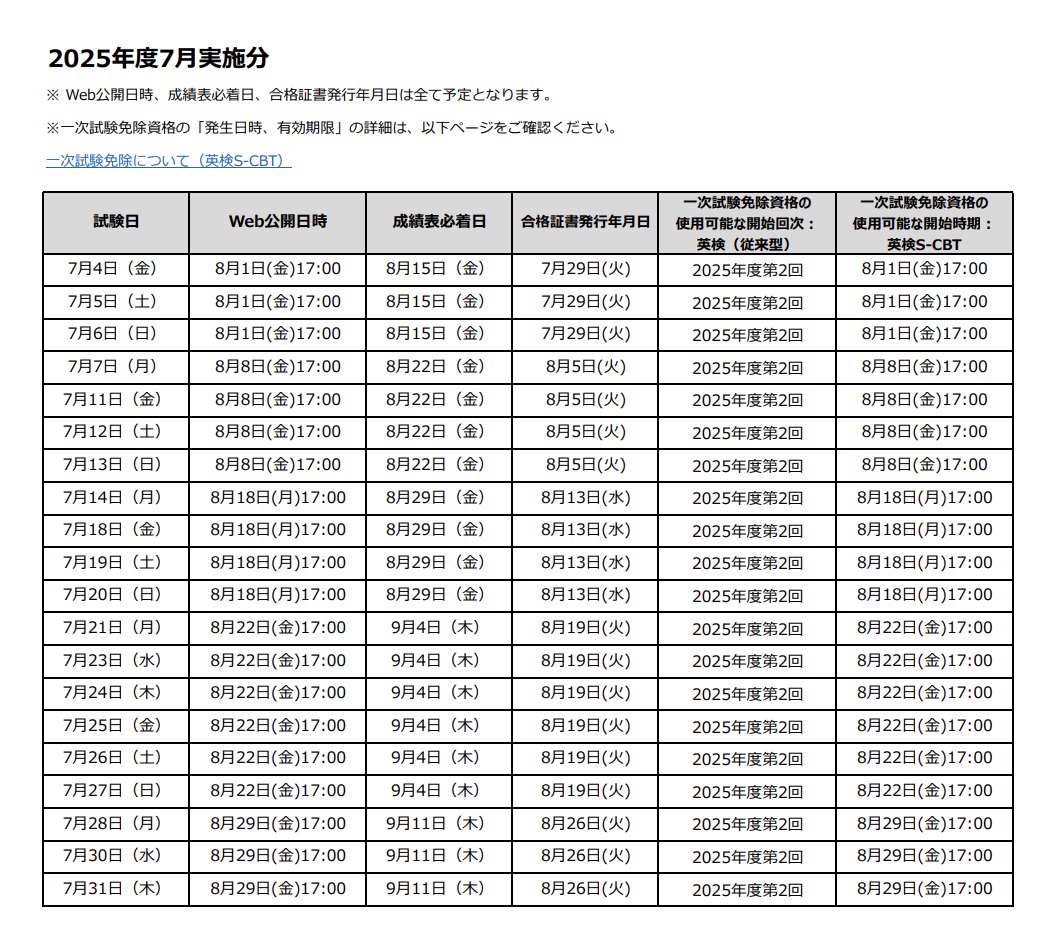The width and height of the screenshot is (1062, 938).
Task: Click 2025年度第2回 in the 7月31日 row
Action: 747,889
